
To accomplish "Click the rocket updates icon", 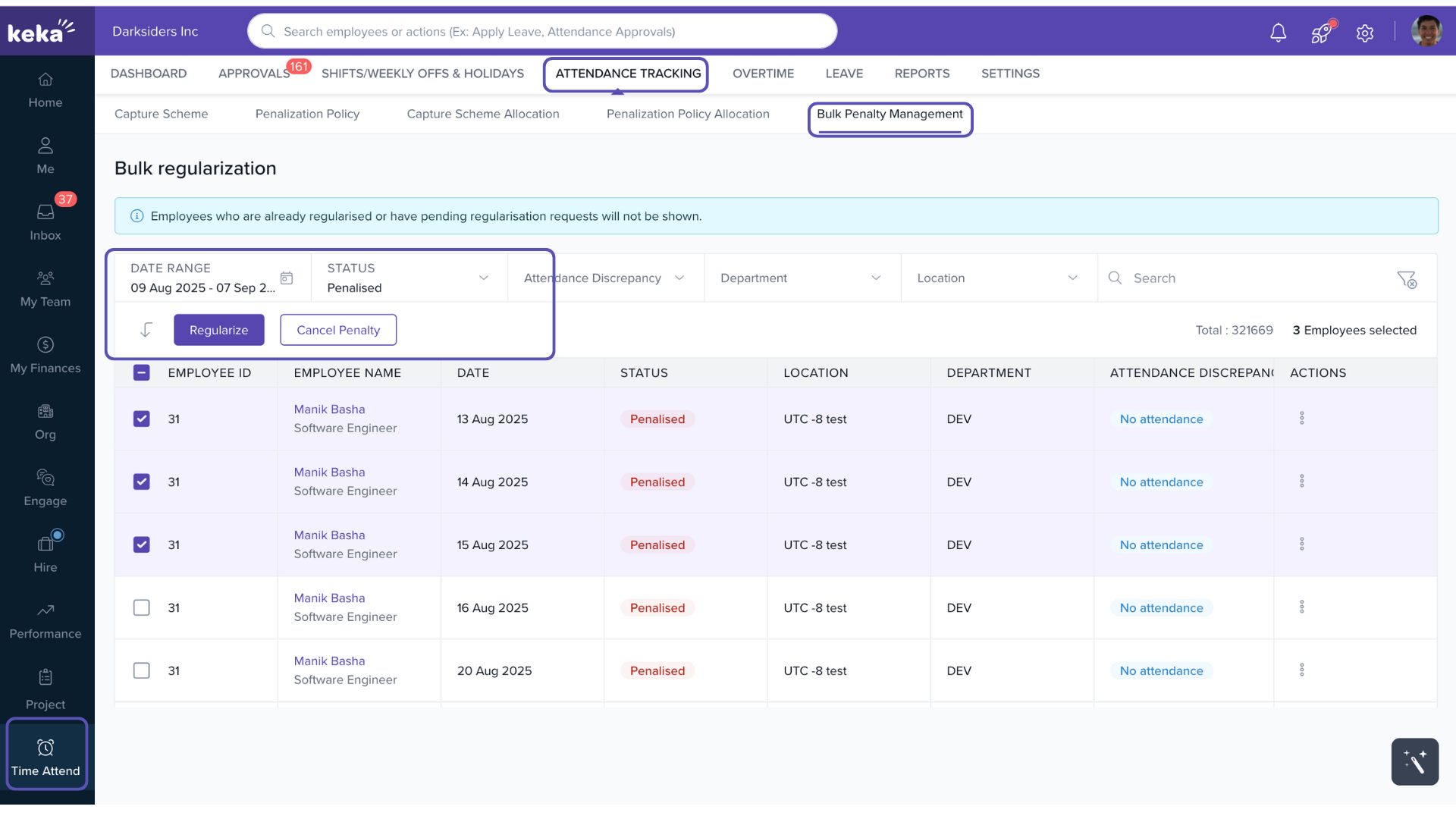I will point(1321,32).
